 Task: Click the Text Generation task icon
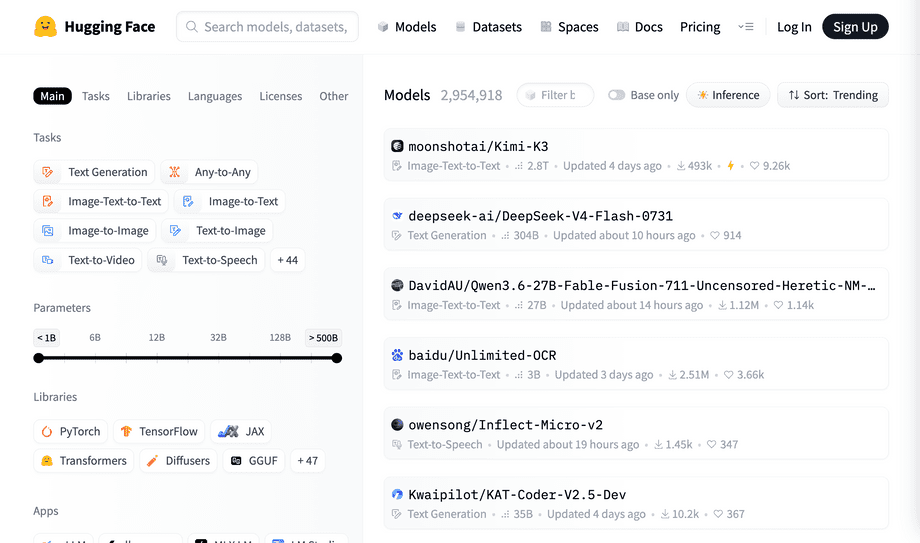(48, 172)
